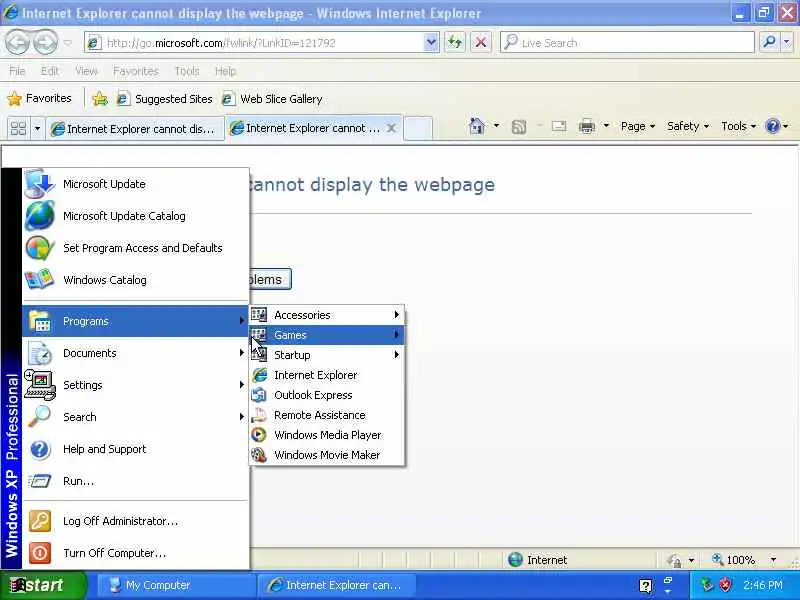Click the Web Slice Gallery link
Viewport: 800px width, 600px height.
tap(272, 98)
